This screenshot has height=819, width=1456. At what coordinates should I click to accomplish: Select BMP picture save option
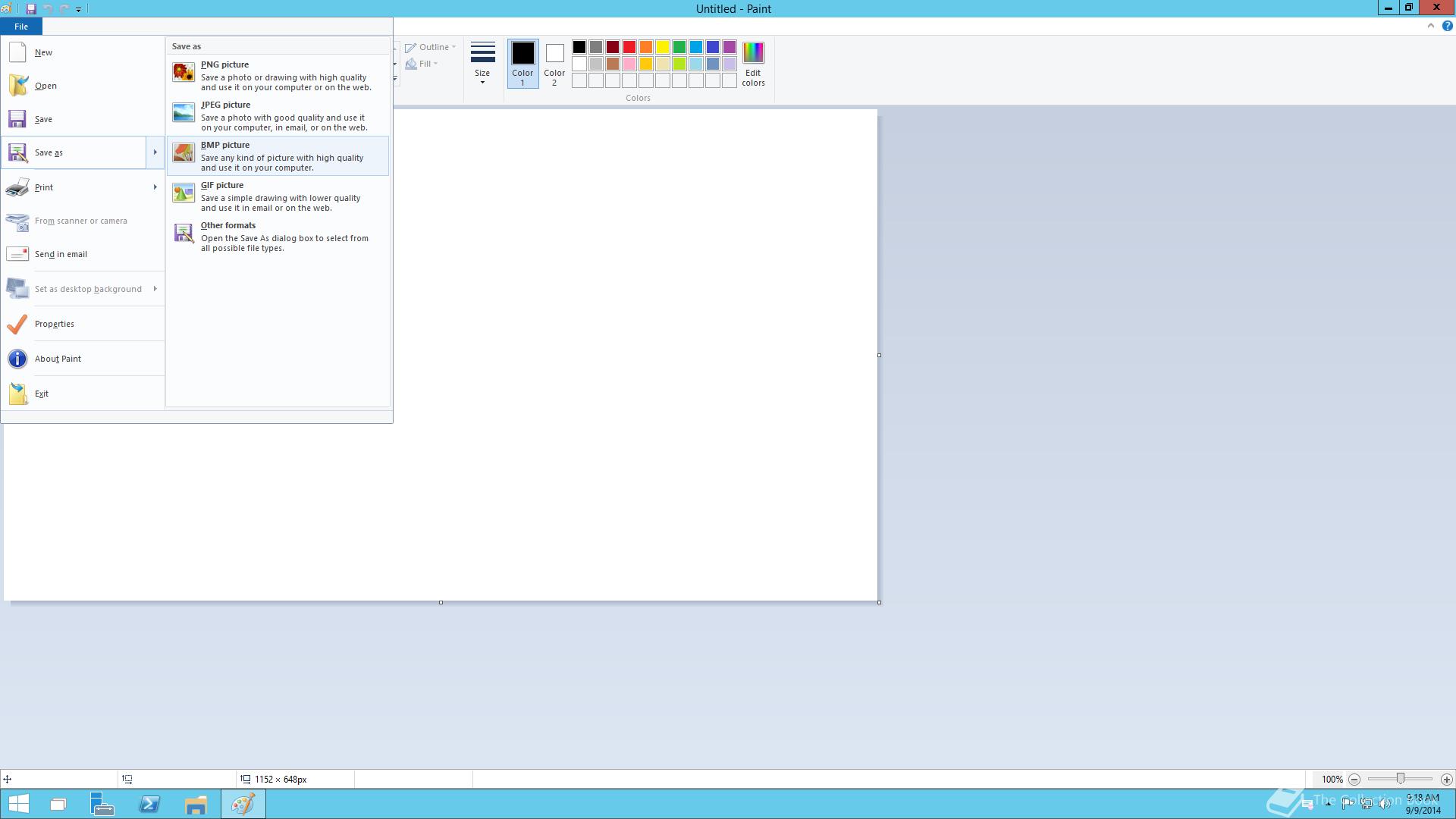click(278, 156)
